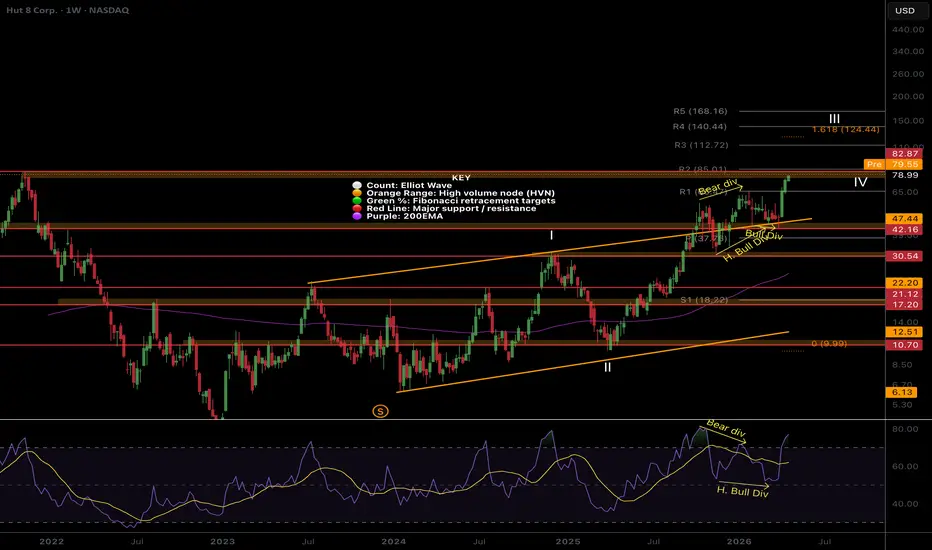Click the red circle beside Red Line legend
Image resolution: width=932 pixels, height=550 pixels.
[357, 209]
